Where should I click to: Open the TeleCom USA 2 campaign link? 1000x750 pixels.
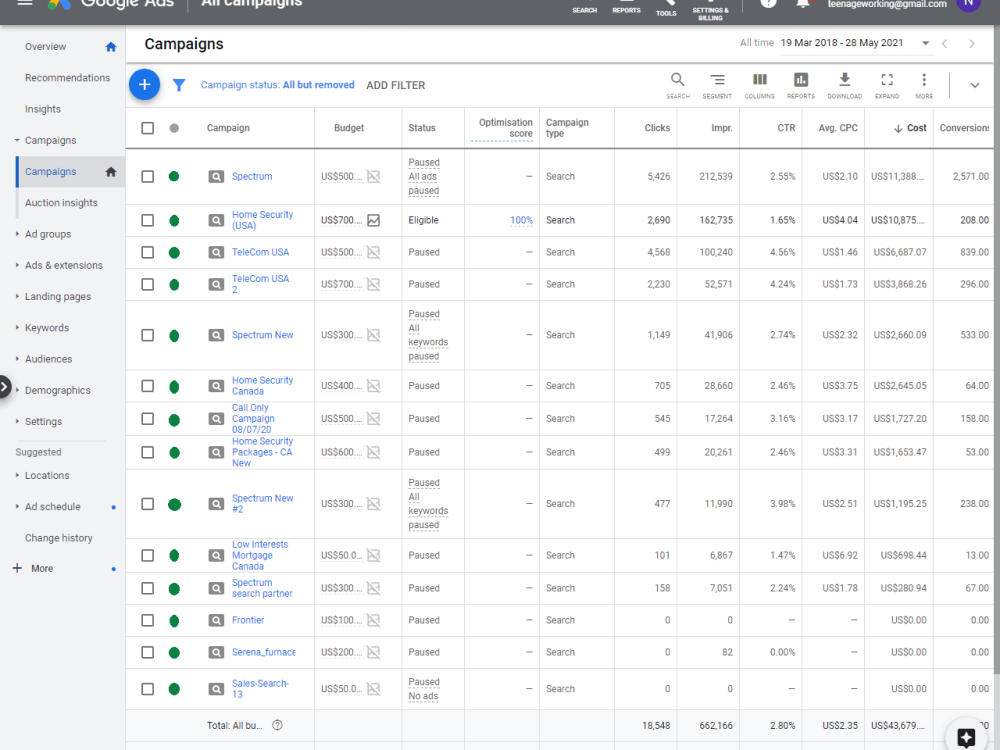tap(260, 284)
